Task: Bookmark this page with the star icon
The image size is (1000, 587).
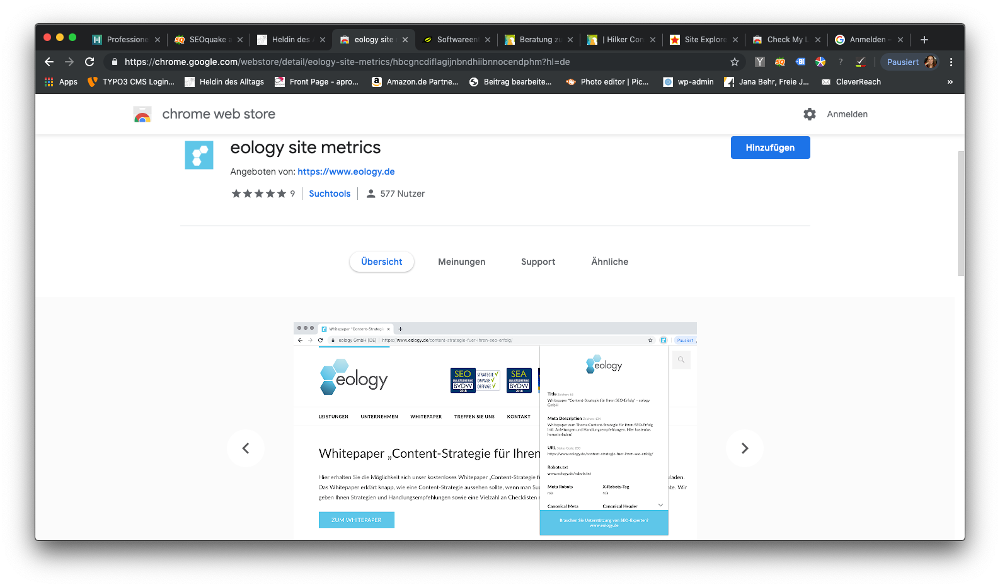Action: [x=735, y=62]
